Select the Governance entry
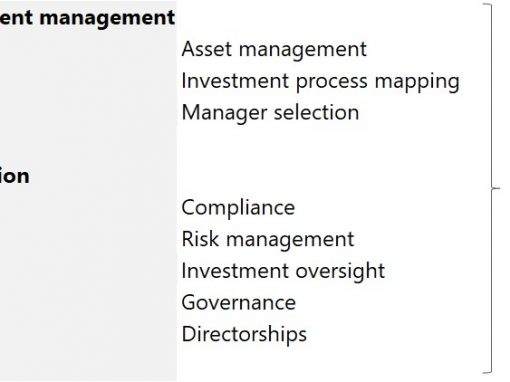510x382 pixels. point(239,303)
